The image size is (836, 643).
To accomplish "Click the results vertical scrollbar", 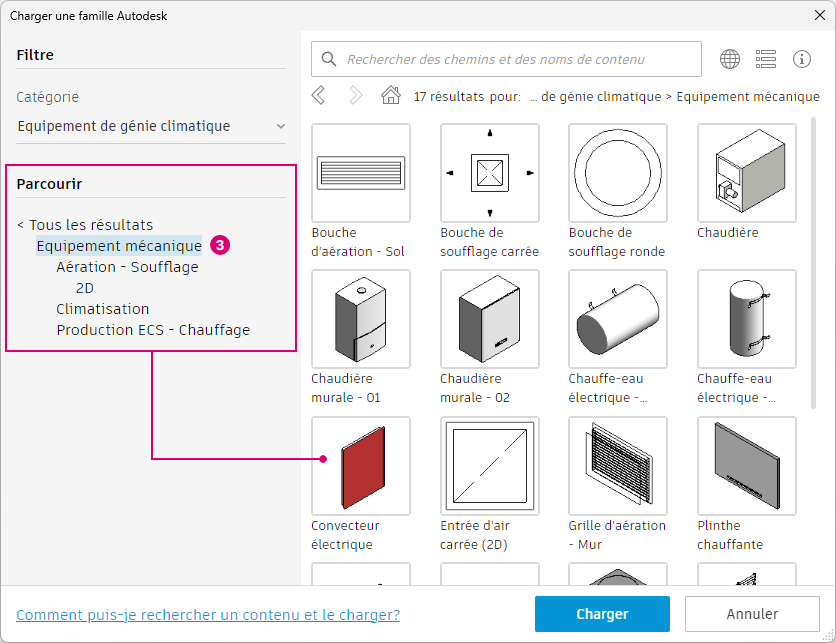I will click(813, 263).
